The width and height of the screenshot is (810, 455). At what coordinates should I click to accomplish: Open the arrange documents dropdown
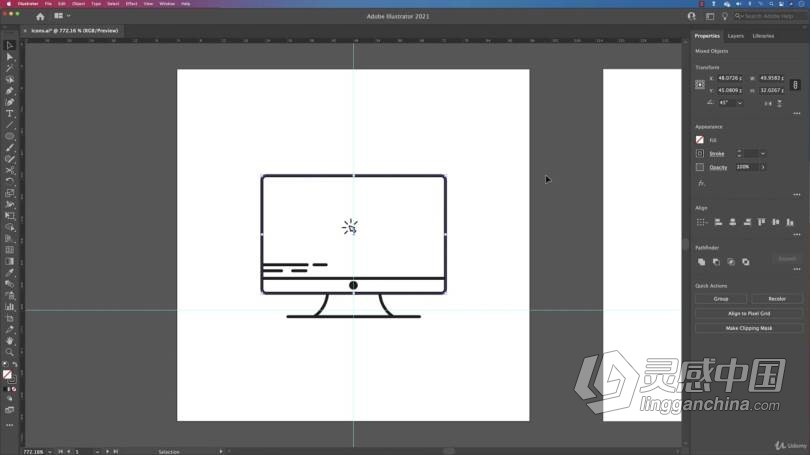62,16
